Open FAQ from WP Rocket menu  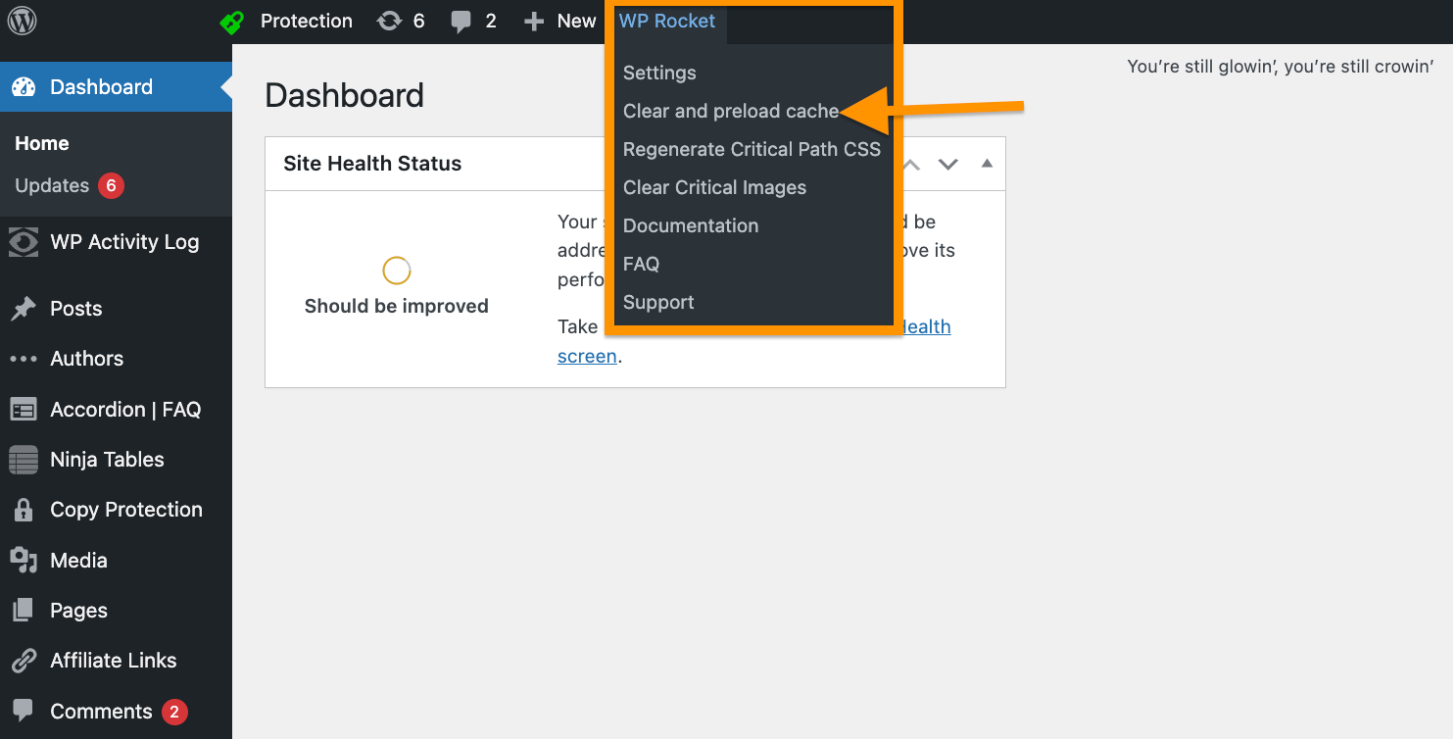point(641,264)
